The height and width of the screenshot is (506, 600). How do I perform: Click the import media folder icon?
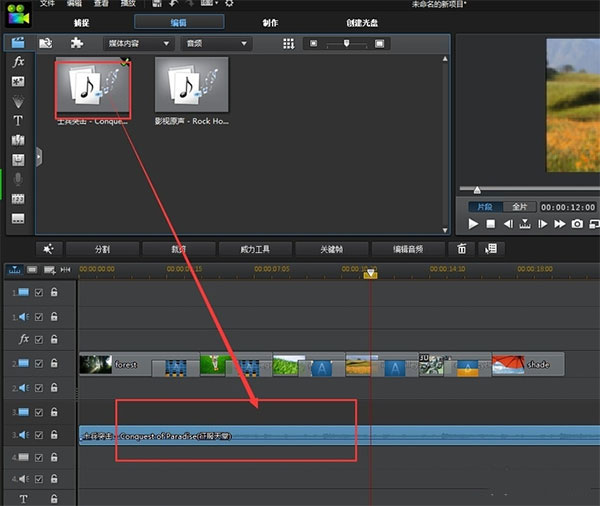pos(46,43)
